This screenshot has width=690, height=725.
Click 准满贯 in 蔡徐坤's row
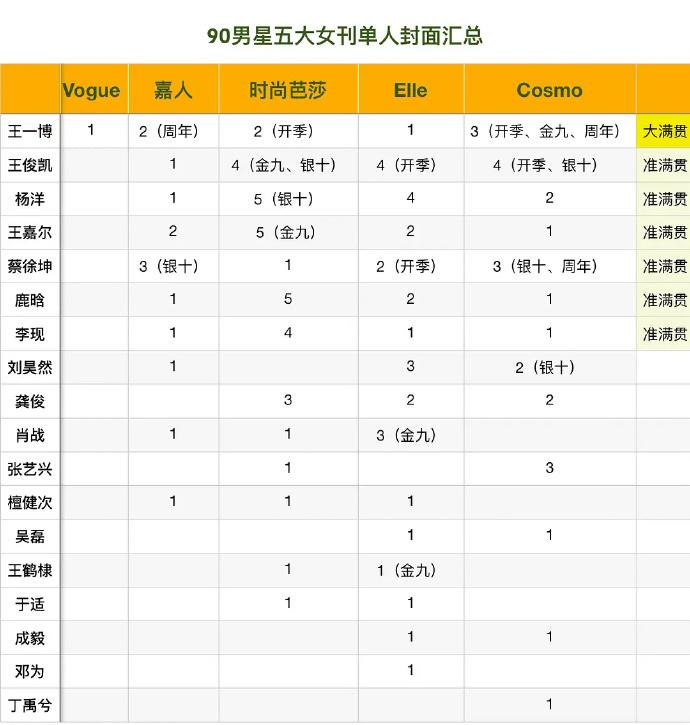(x=664, y=266)
